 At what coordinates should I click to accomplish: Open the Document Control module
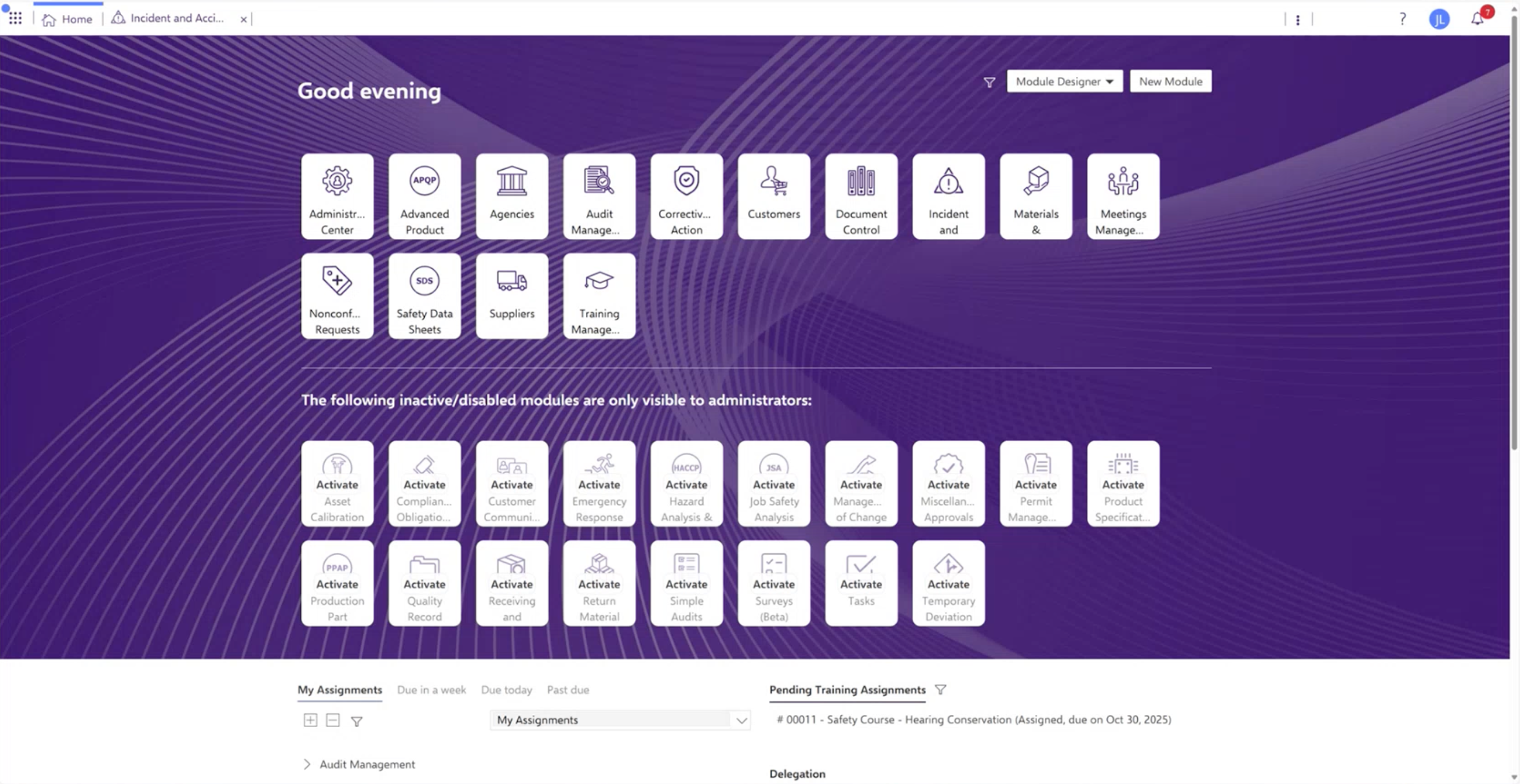tap(861, 196)
